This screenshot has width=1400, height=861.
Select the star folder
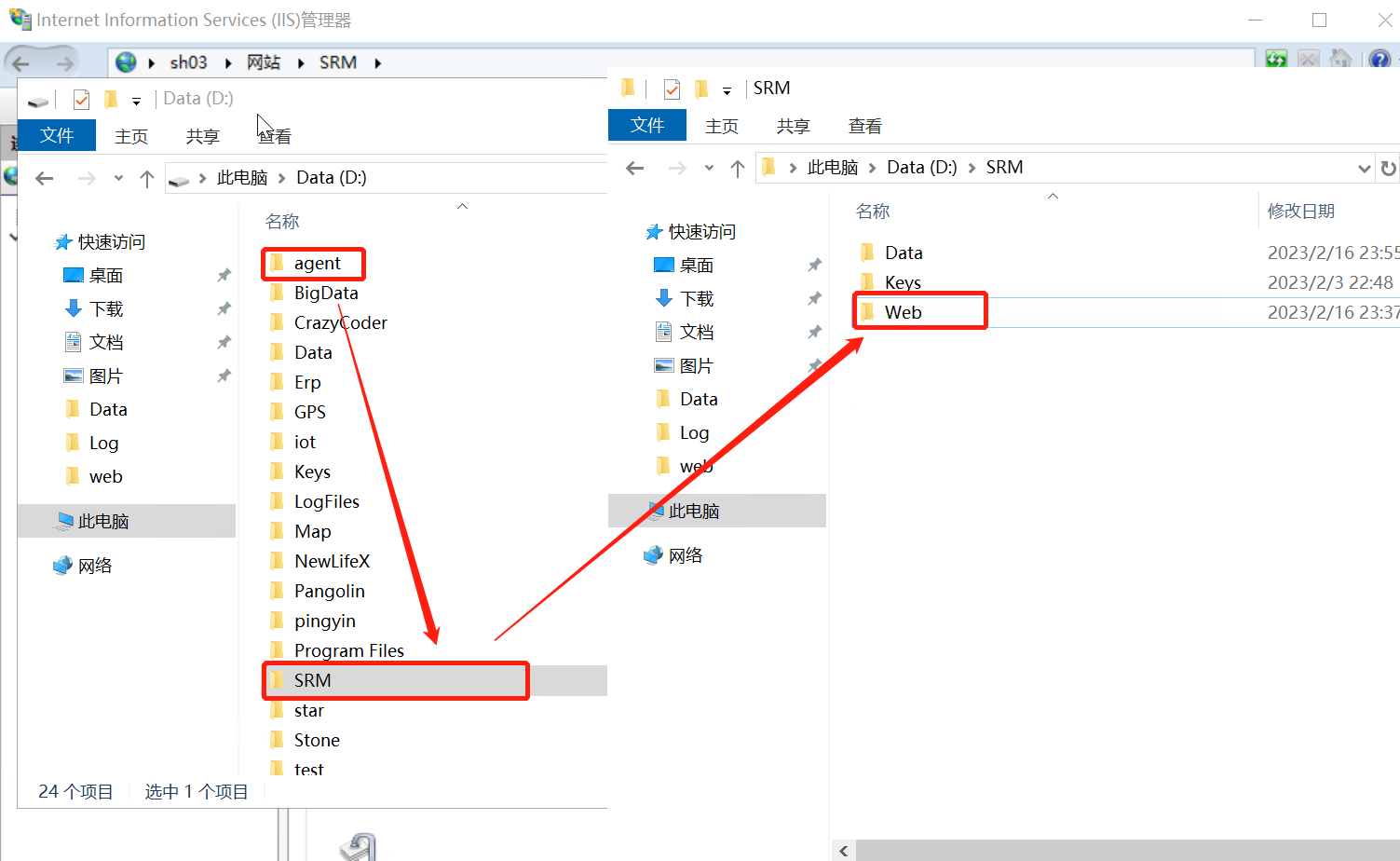tap(308, 711)
